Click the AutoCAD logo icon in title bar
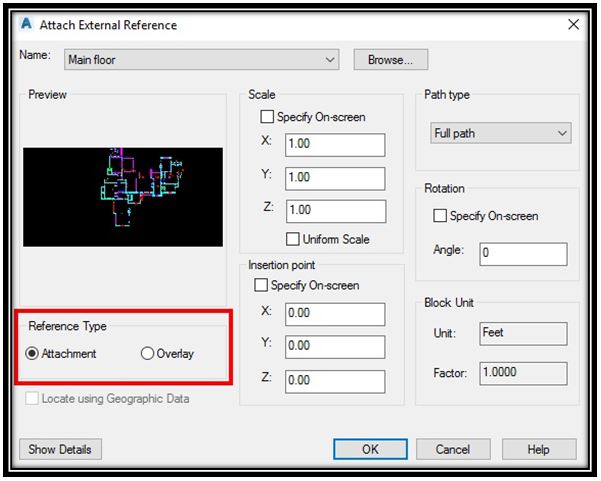 [x=26, y=24]
